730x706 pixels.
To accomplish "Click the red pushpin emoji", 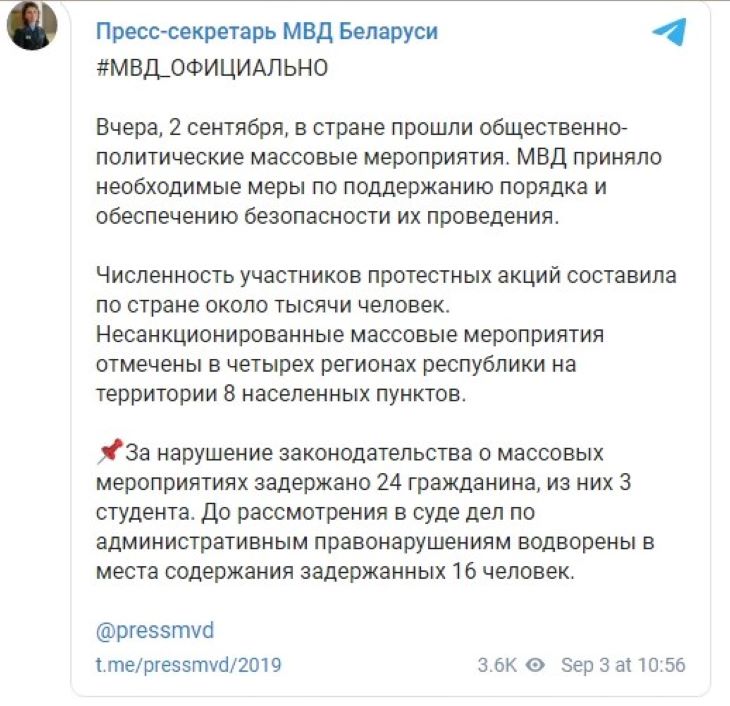I will click(108, 454).
